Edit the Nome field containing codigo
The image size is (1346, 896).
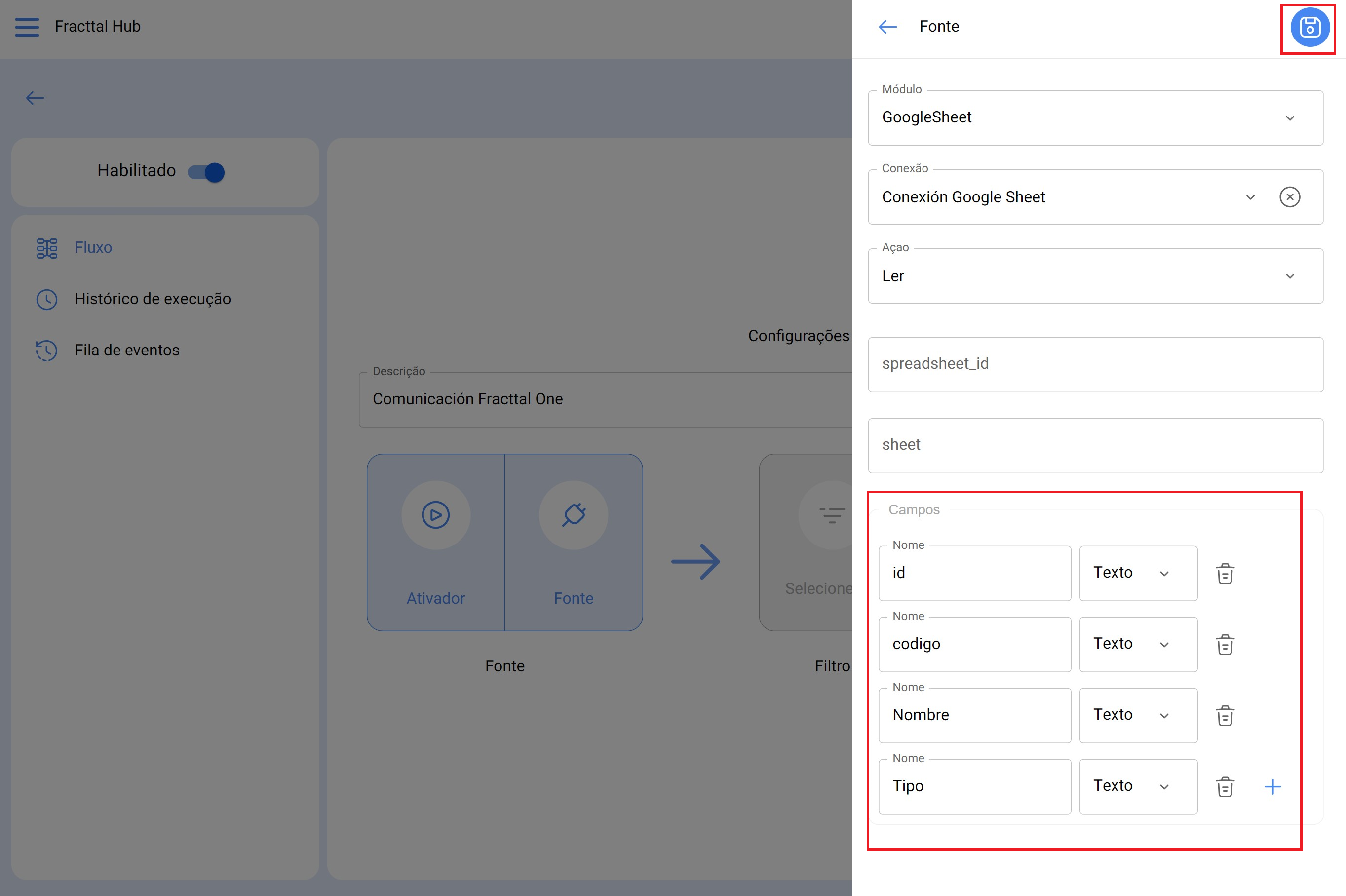pyautogui.click(x=975, y=644)
